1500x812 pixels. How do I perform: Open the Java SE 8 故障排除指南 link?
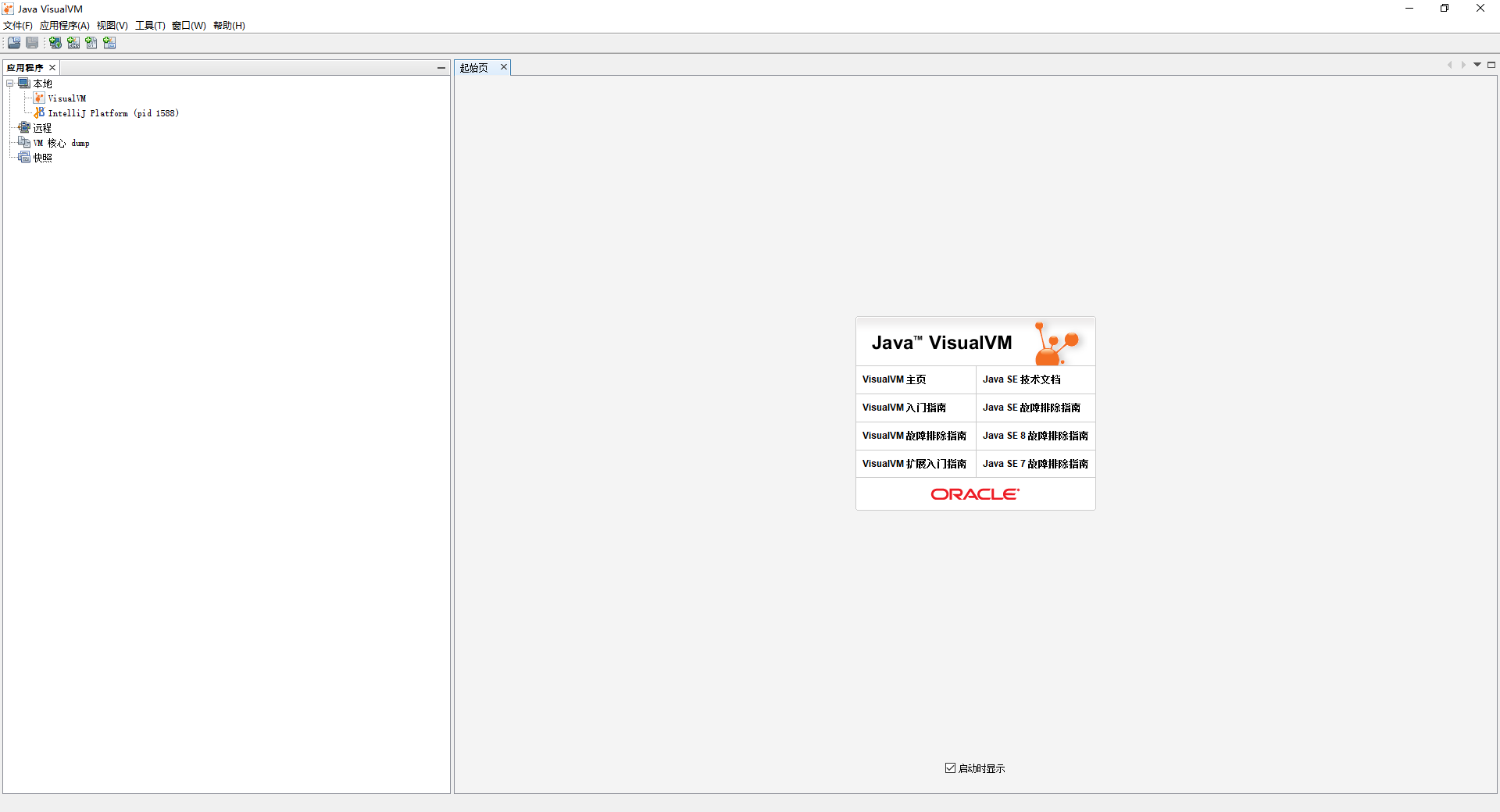(1036, 436)
